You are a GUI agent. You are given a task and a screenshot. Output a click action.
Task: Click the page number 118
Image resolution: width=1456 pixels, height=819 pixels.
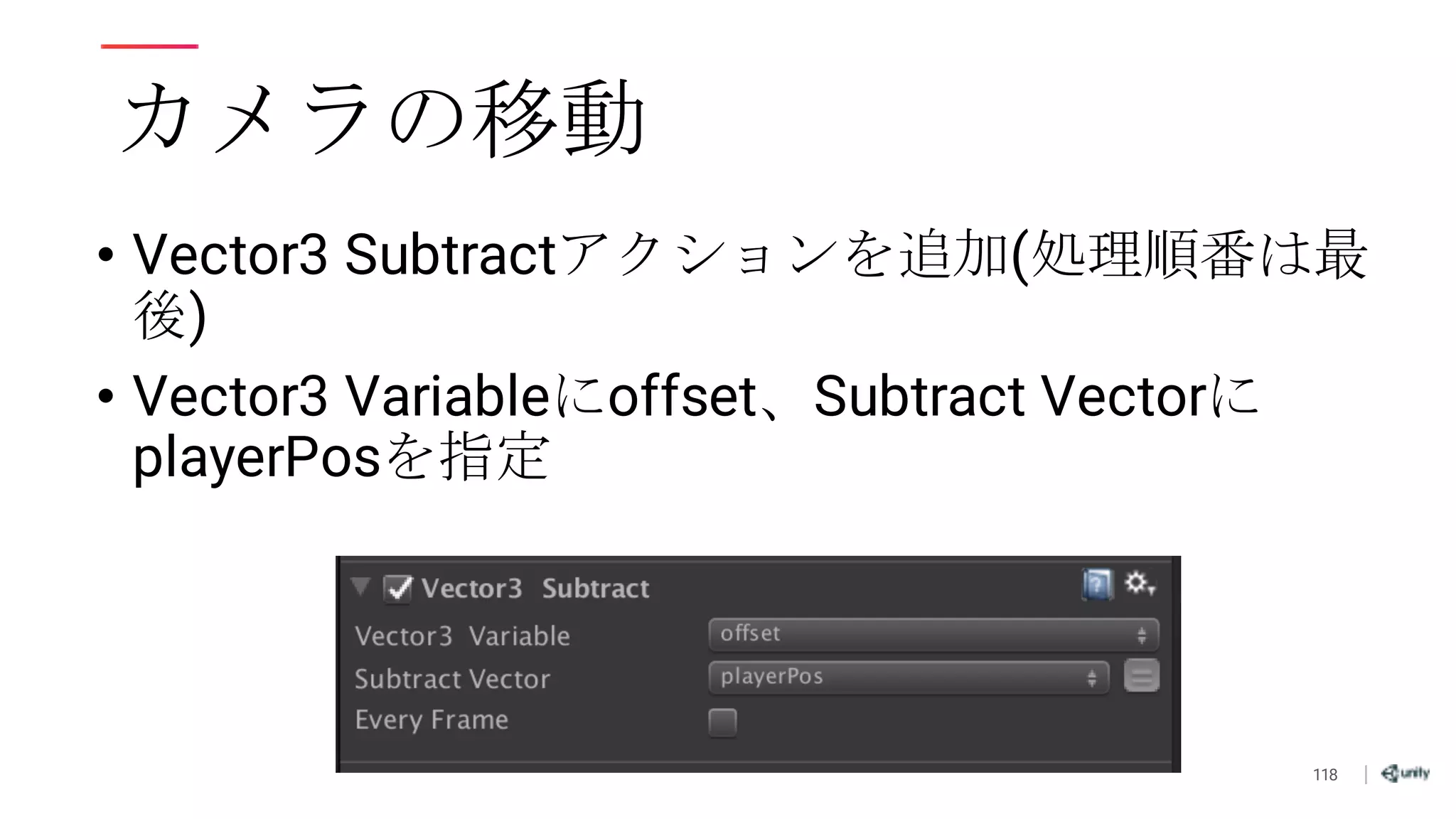[x=1324, y=775]
